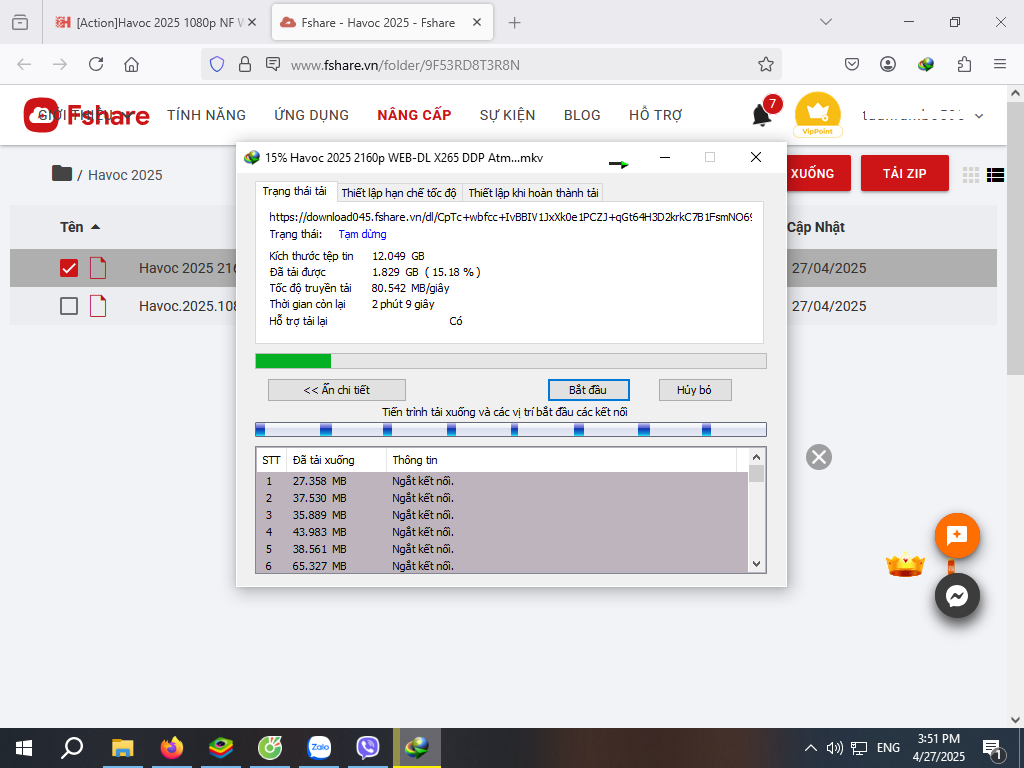This screenshot has height=768, width=1024.
Task: Open Zalo from the taskbar
Action: (319, 747)
